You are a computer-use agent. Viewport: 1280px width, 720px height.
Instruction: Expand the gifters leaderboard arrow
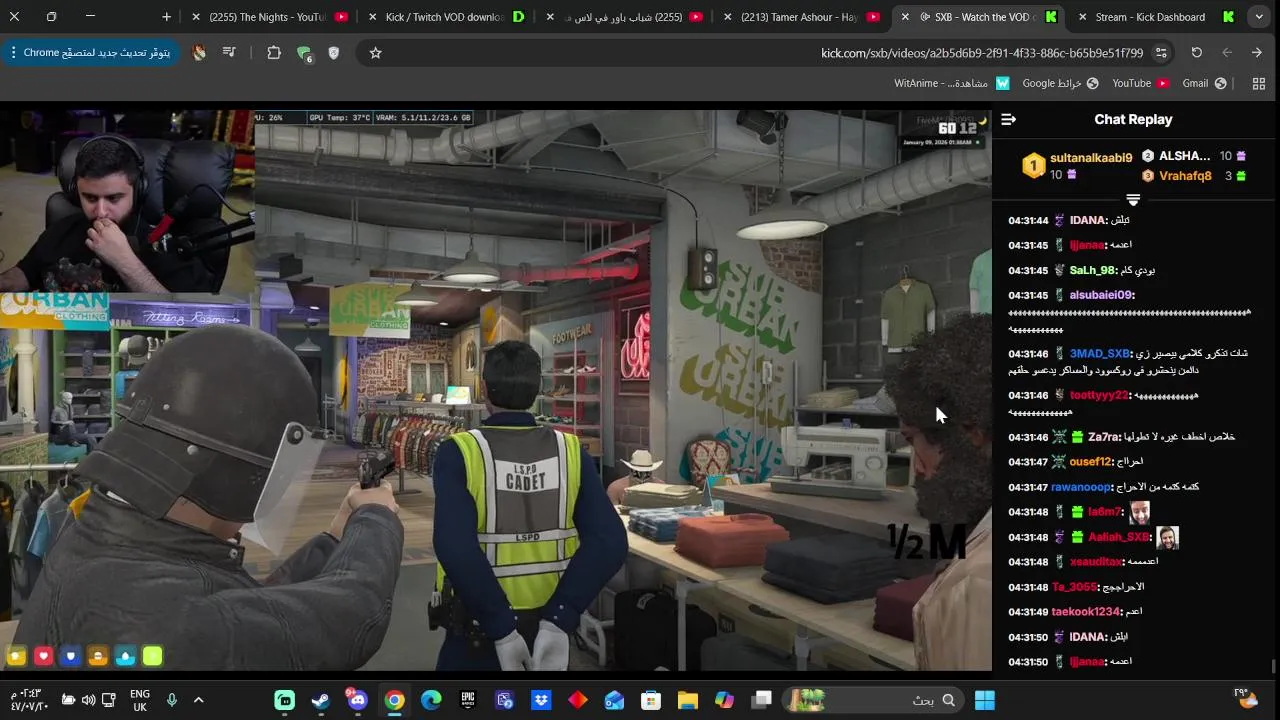click(1133, 200)
